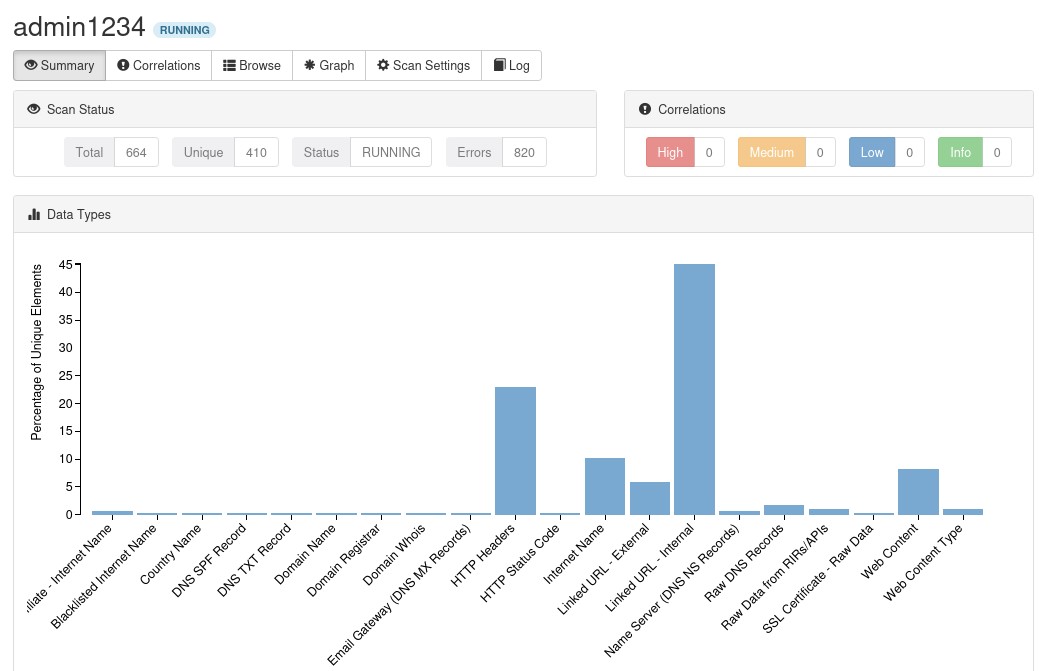Click the Status value RUNNING
1039x671 pixels.
click(391, 152)
